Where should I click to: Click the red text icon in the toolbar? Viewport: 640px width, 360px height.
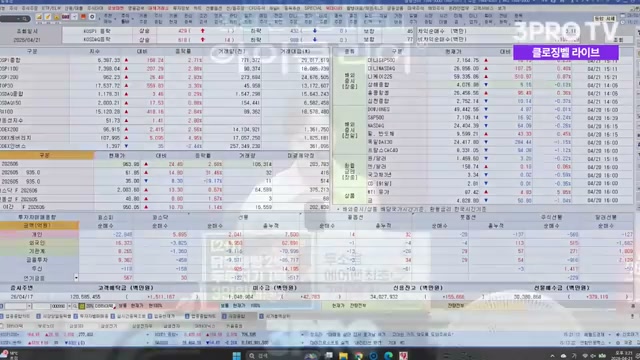[x=65, y=17]
